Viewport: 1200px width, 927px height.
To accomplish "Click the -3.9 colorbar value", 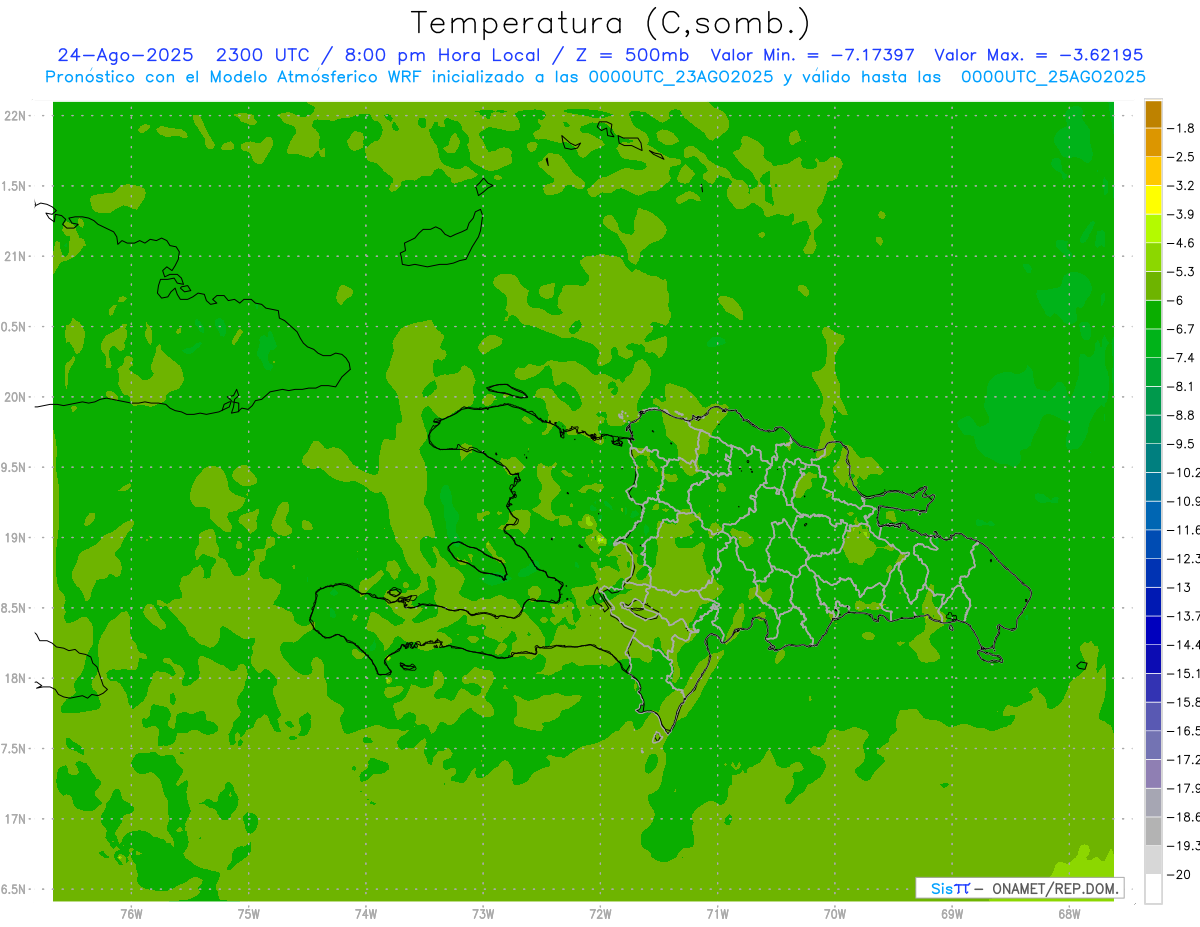I will [1181, 214].
